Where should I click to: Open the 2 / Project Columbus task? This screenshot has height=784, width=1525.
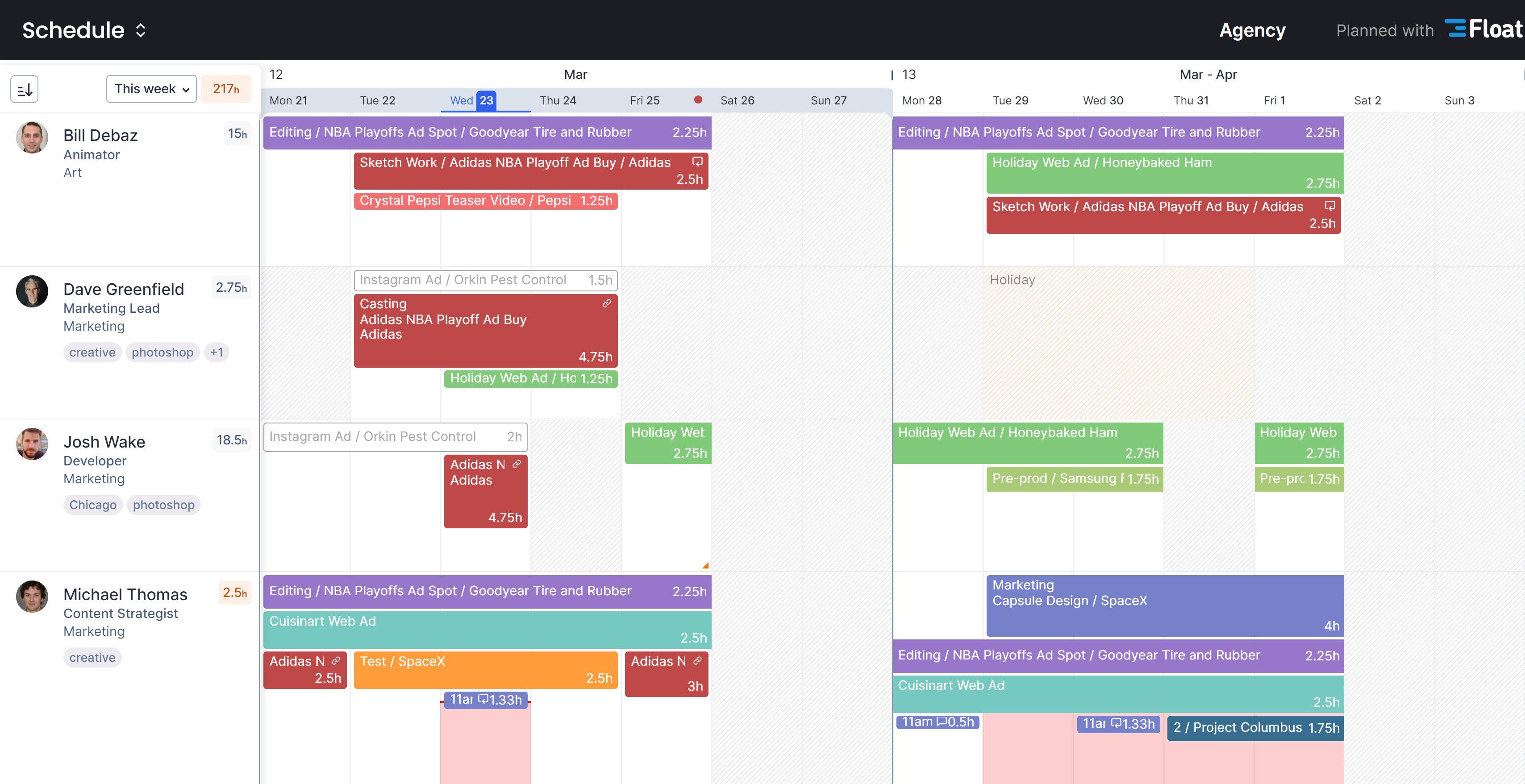[x=1256, y=728]
